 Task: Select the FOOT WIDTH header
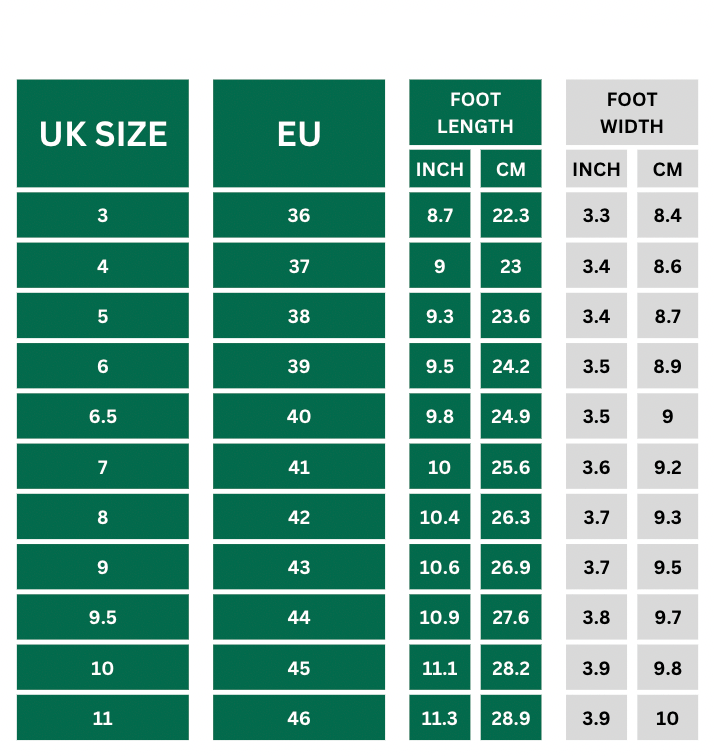(x=632, y=112)
